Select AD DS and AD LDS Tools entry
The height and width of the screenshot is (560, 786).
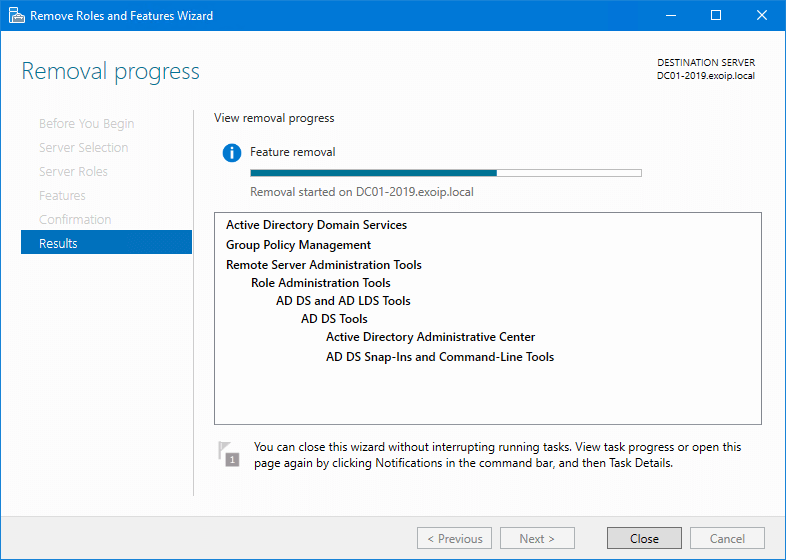pos(343,301)
